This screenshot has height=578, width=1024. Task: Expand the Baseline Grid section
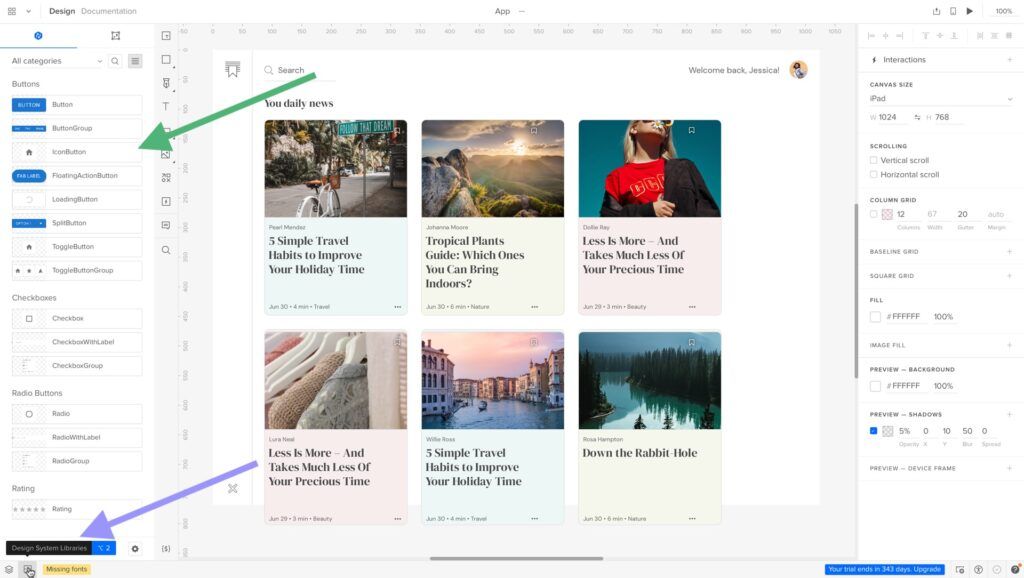coord(1009,252)
